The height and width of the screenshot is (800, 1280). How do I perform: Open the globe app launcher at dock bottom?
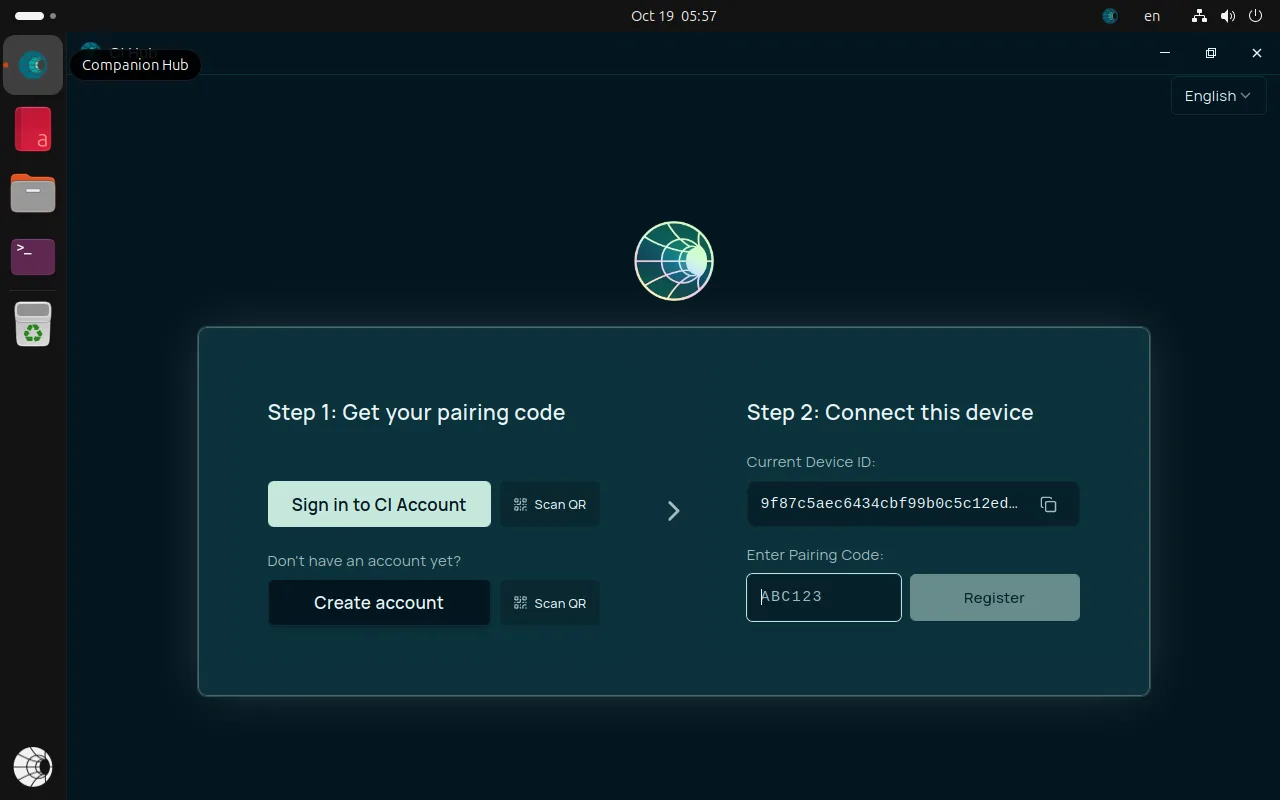click(33, 767)
